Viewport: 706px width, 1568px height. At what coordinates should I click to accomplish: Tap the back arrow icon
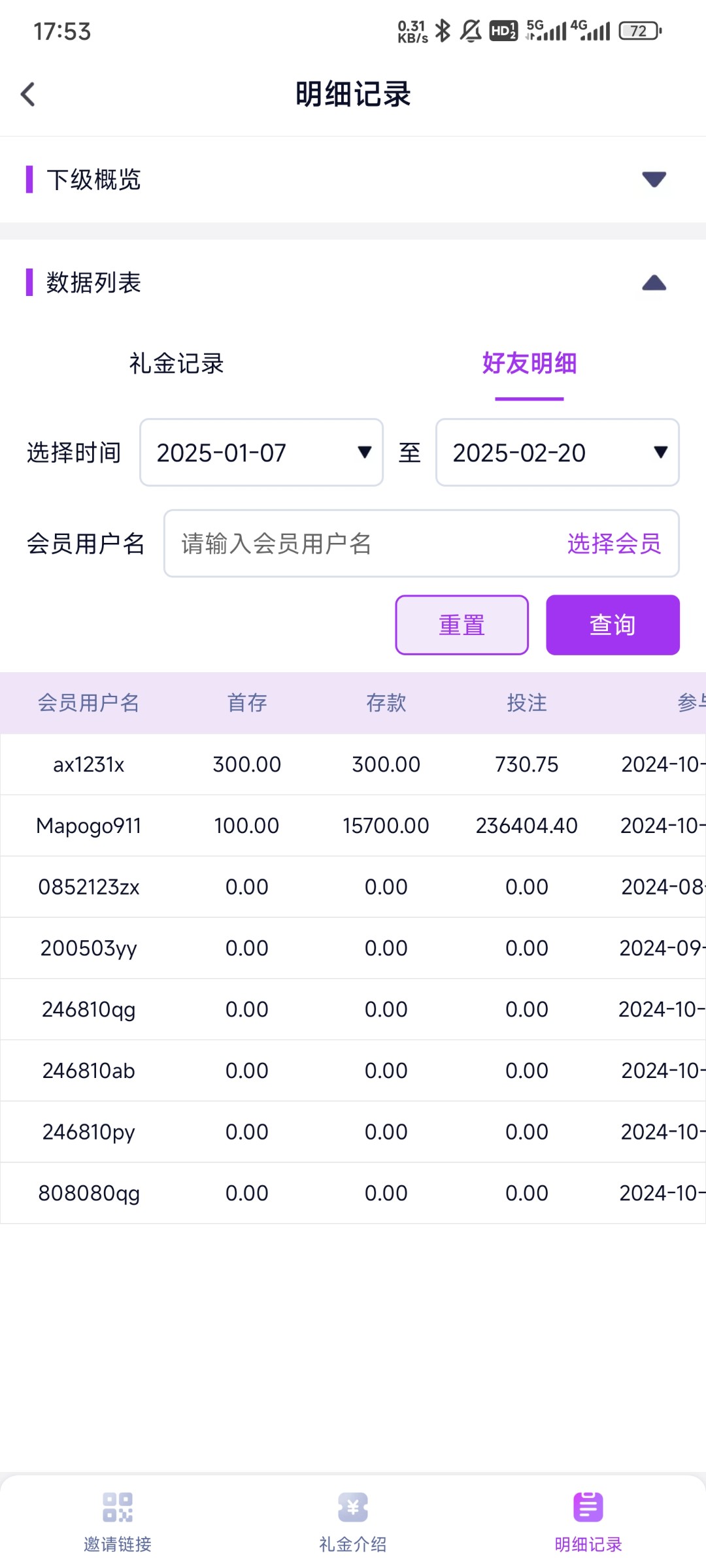click(x=28, y=95)
